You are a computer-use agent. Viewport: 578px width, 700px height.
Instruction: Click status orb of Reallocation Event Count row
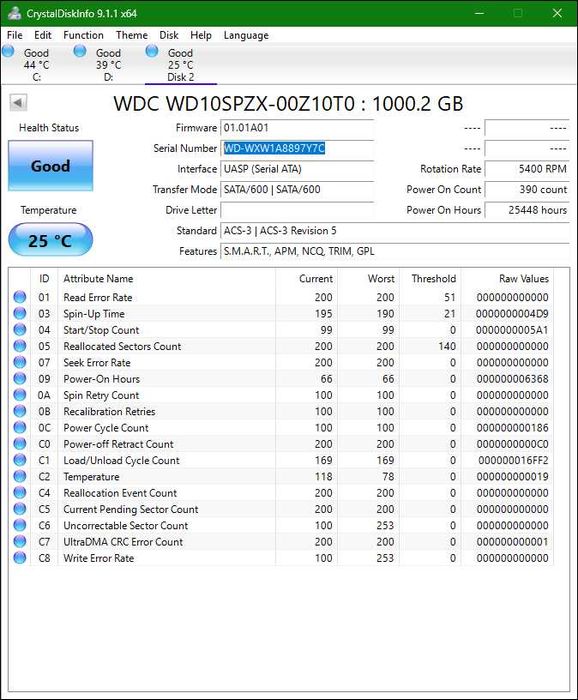[x=20, y=492]
